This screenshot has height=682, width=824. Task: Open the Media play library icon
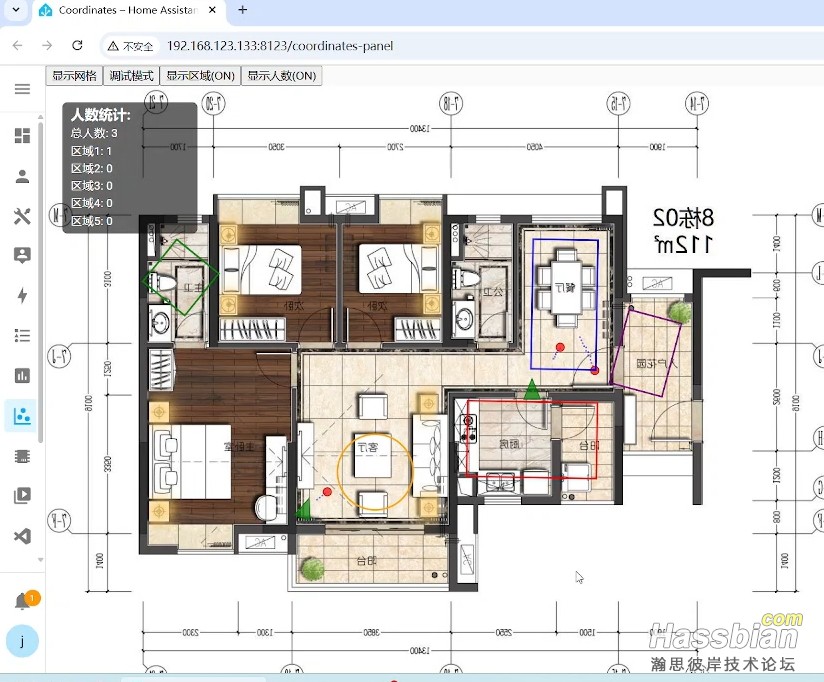point(22,495)
